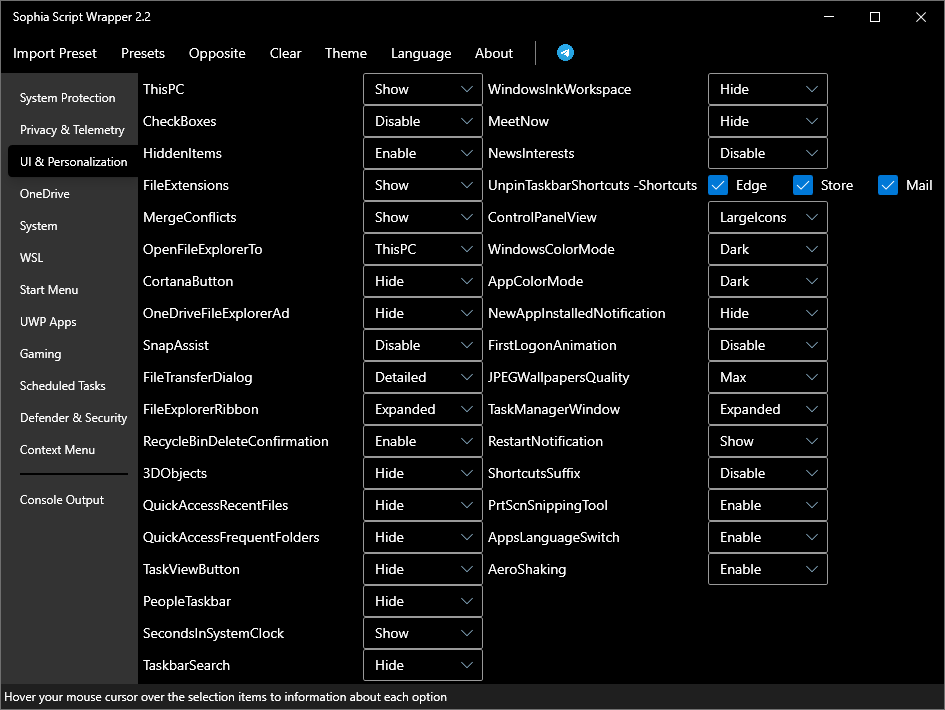Image resolution: width=945 pixels, height=710 pixels.
Task: Open the AeroShaking dropdown
Action: click(767, 568)
